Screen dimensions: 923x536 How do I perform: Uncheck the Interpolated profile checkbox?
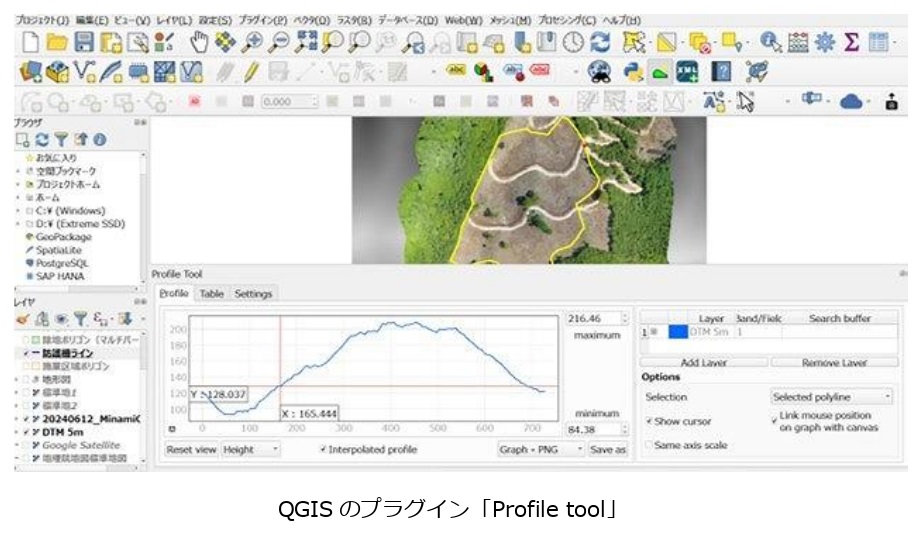322,450
